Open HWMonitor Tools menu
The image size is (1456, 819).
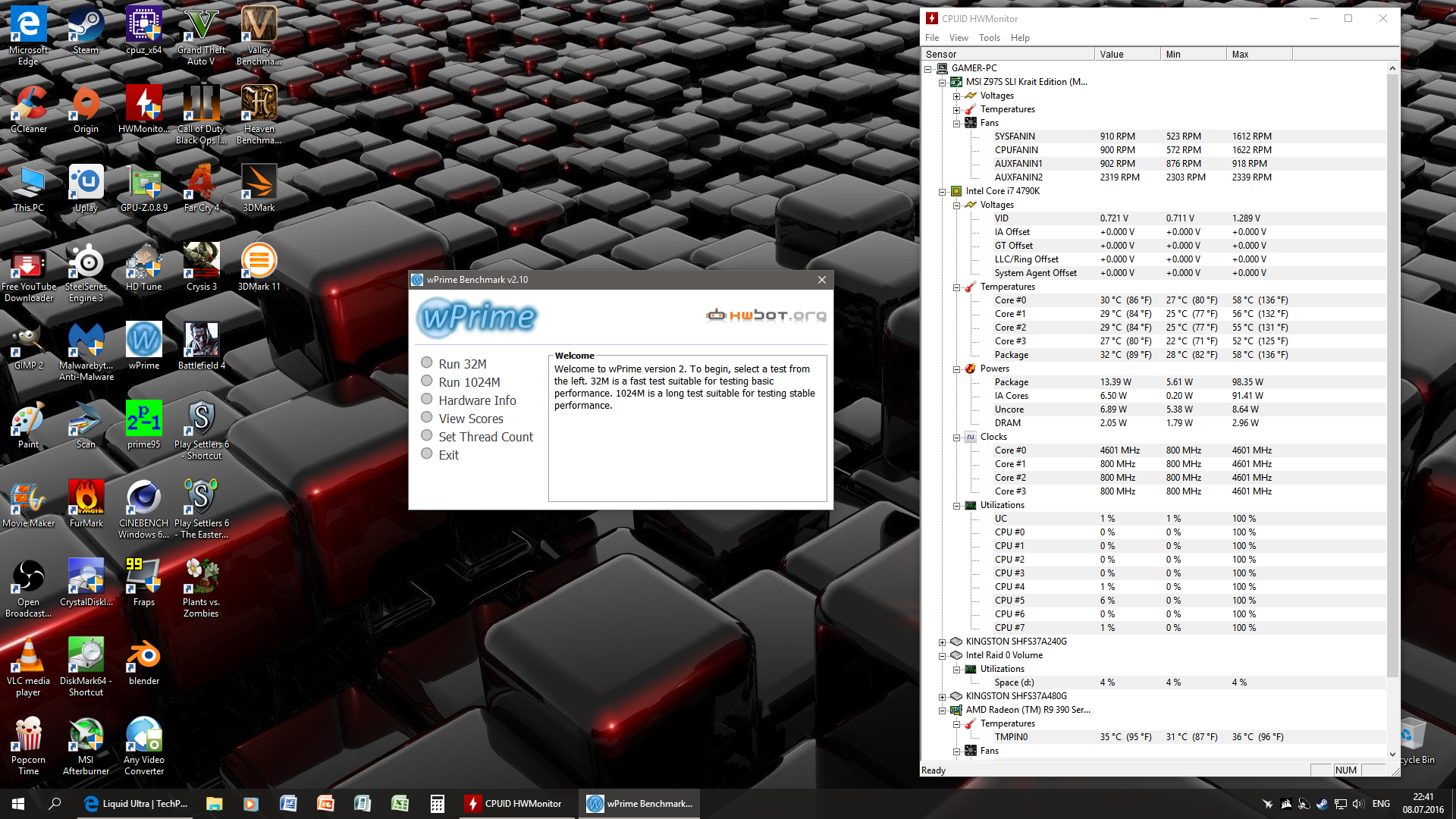point(989,38)
